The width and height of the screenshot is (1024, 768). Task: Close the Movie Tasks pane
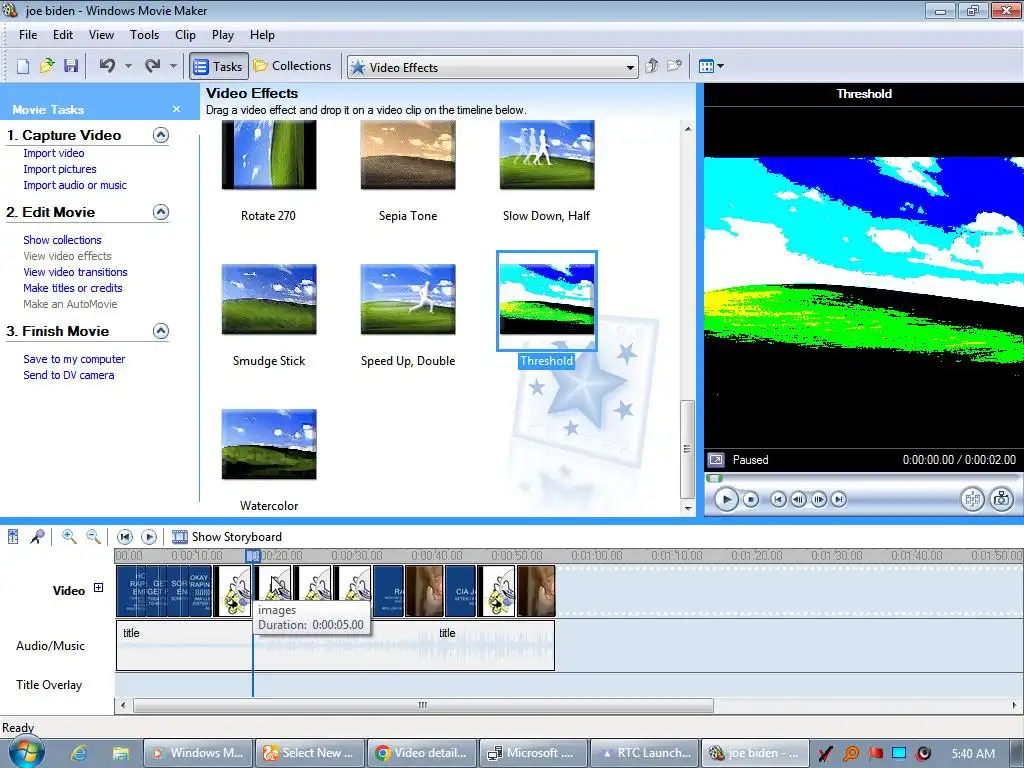[176, 109]
